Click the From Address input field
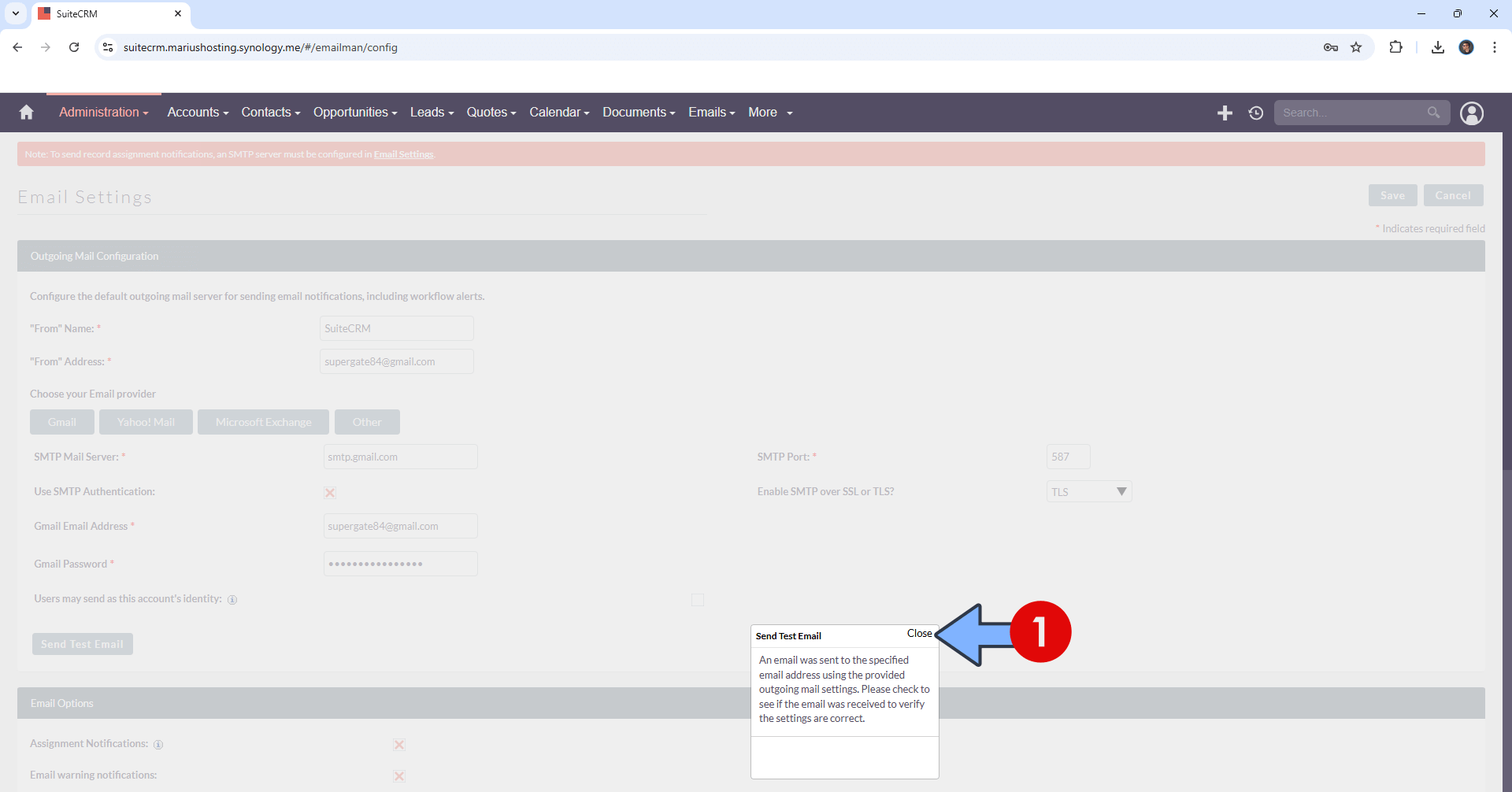This screenshot has height=792, width=1512. [x=397, y=361]
